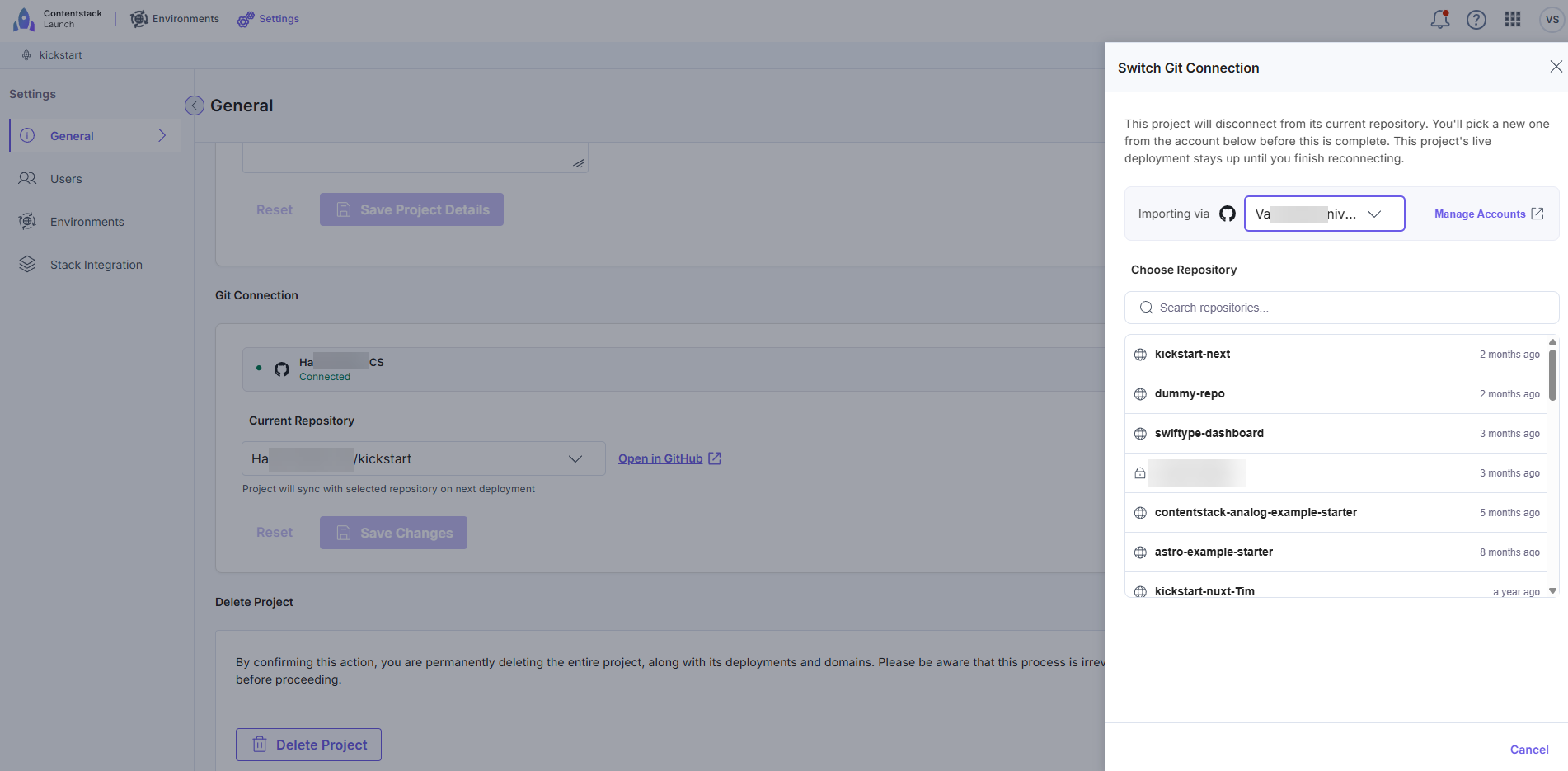Image resolution: width=1568 pixels, height=771 pixels.
Task: Click the Stack Integration layers icon
Action: click(27, 264)
